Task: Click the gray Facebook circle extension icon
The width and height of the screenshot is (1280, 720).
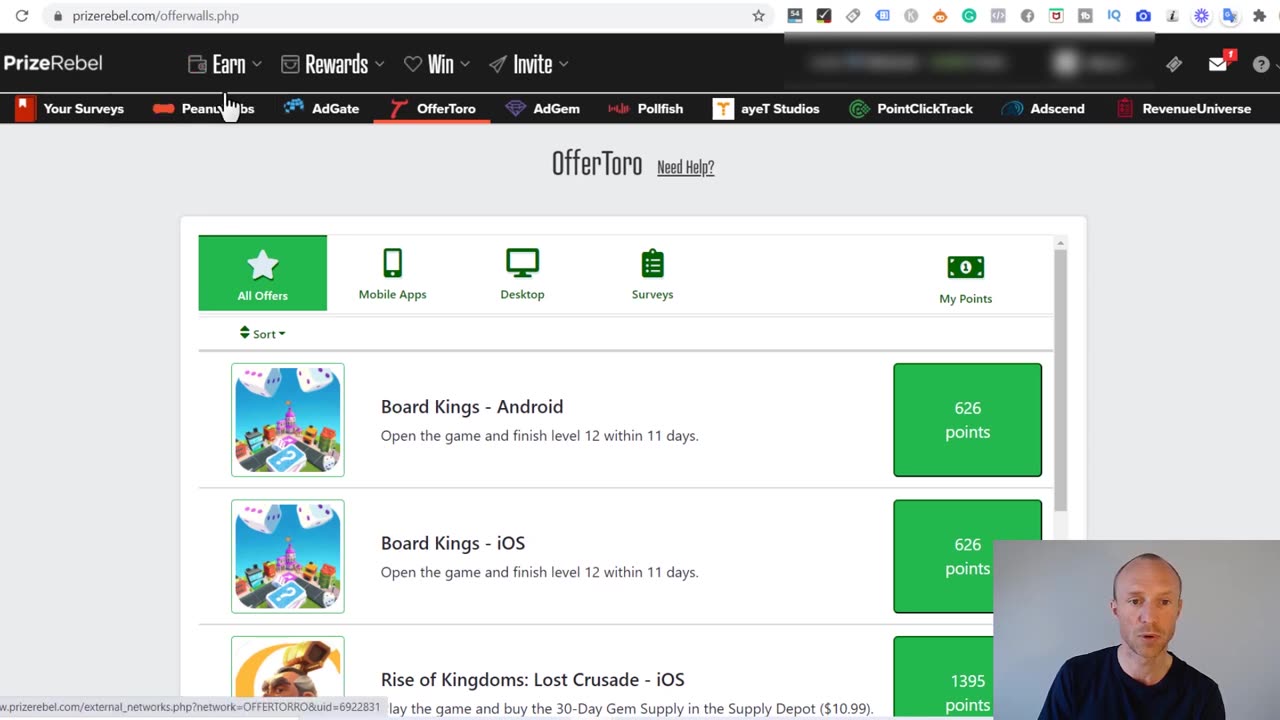Action: [1027, 16]
